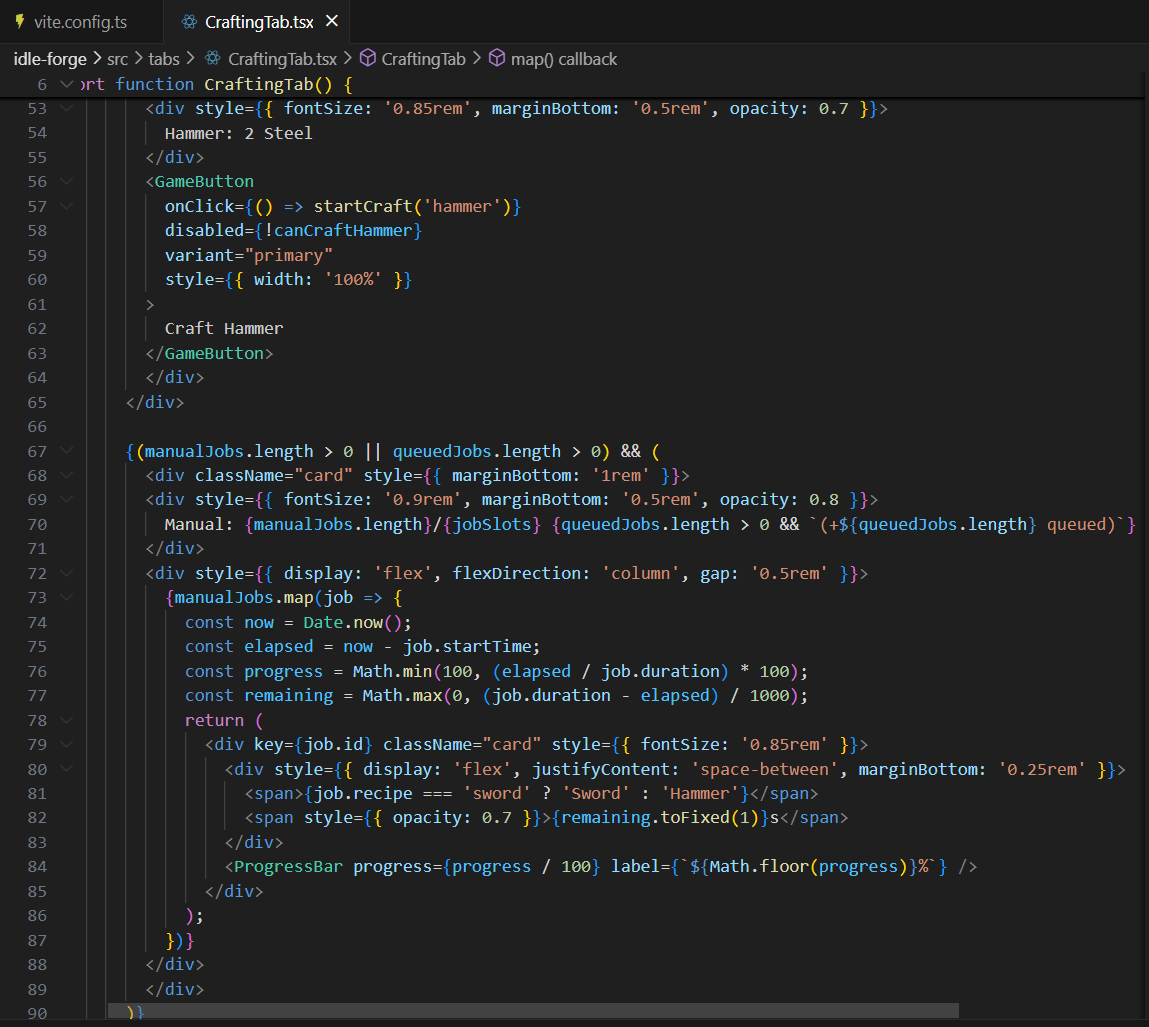The image size is (1149, 1027).
Task: Click the Vite icon on vite.config.ts tab
Action: click(x=19, y=21)
